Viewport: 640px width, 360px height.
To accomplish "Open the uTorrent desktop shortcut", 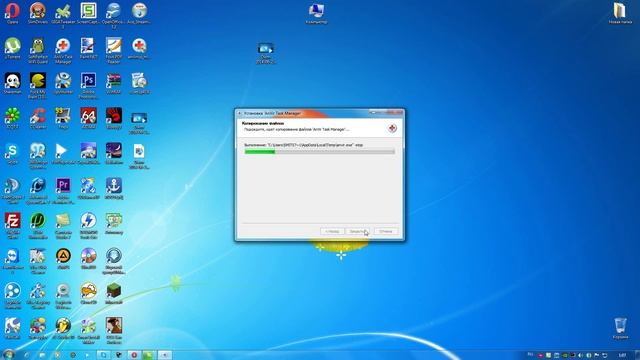I will (x=12, y=49).
